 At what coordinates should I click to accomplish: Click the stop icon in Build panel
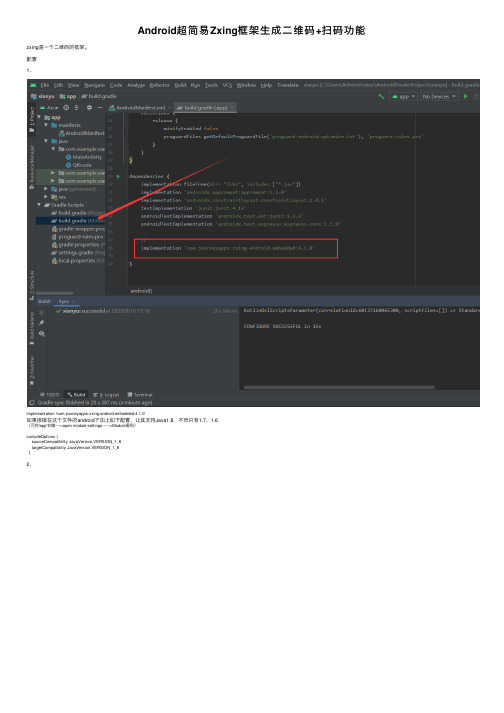point(42,312)
